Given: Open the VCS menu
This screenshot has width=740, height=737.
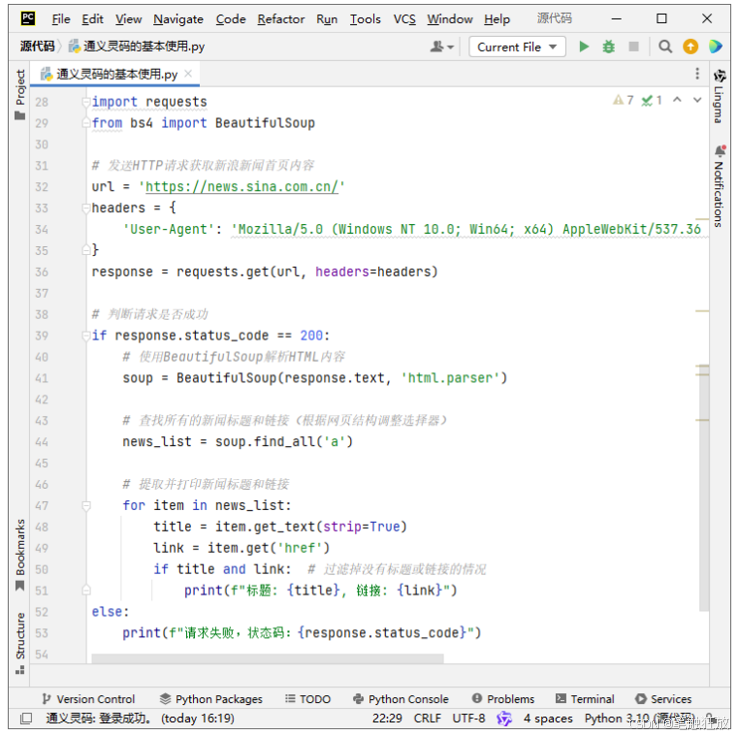Looking at the screenshot, I should (x=404, y=19).
